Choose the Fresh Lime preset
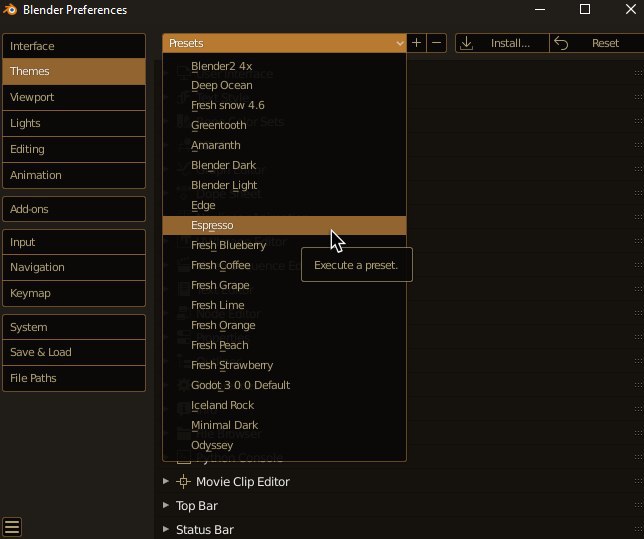The width and height of the screenshot is (644, 539). pyautogui.click(x=284, y=305)
